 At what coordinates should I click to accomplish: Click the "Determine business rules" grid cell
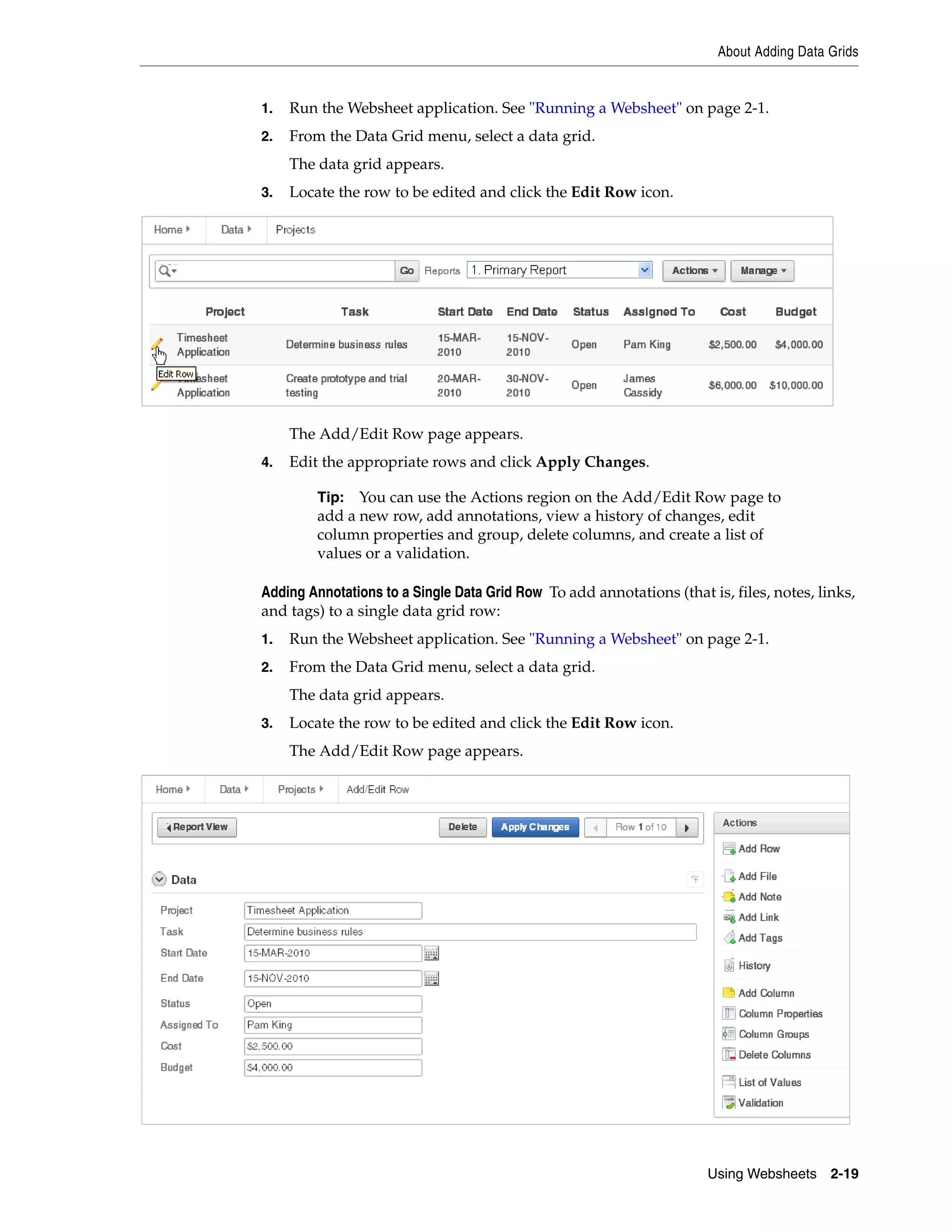click(346, 344)
